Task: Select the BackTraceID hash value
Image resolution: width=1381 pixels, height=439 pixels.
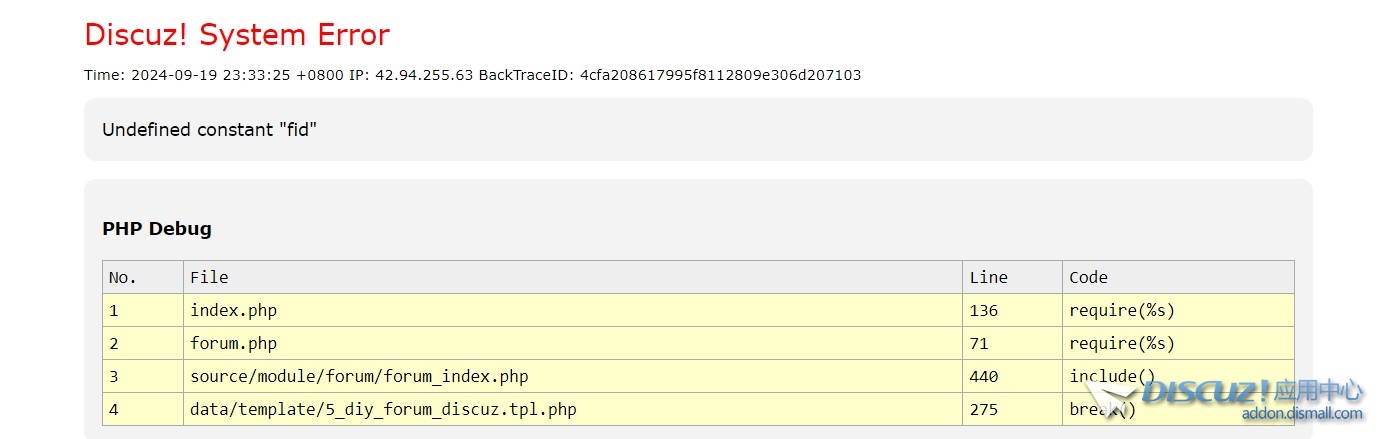Action: (720, 75)
